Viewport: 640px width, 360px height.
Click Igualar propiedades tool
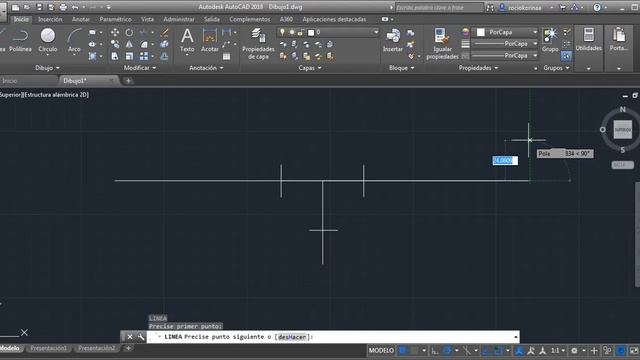(x=442, y=44)
